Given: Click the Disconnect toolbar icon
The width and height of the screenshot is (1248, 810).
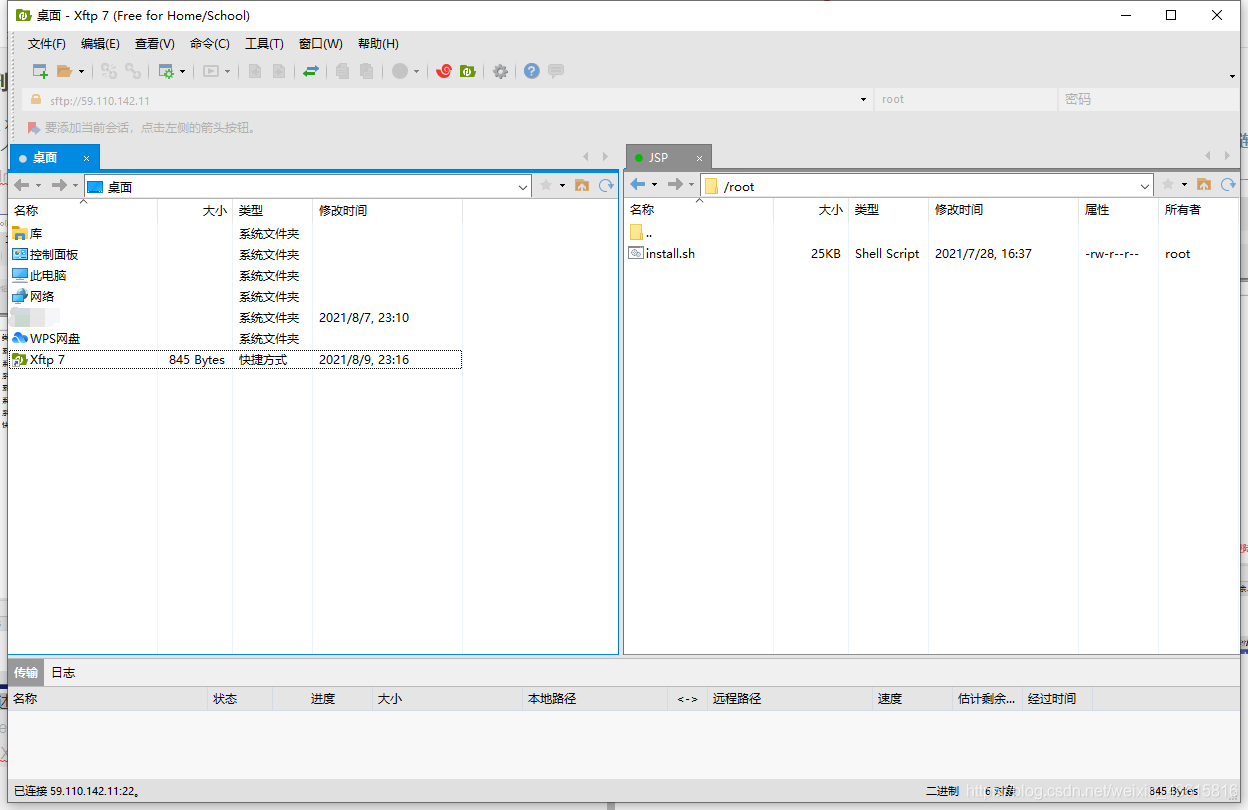Looking at the screenshot, I should tap(133, 71).
